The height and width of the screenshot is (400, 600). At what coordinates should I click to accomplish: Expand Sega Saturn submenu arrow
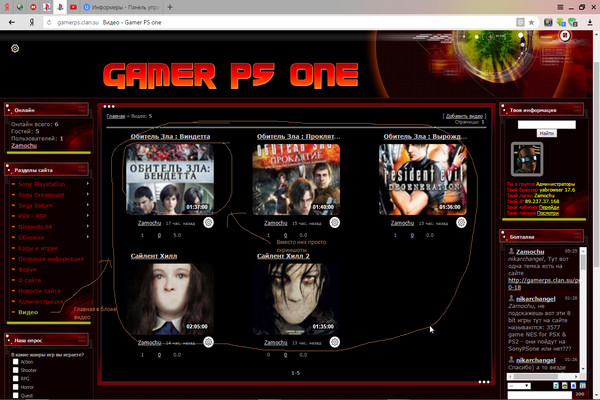click(x=88, y=205)
